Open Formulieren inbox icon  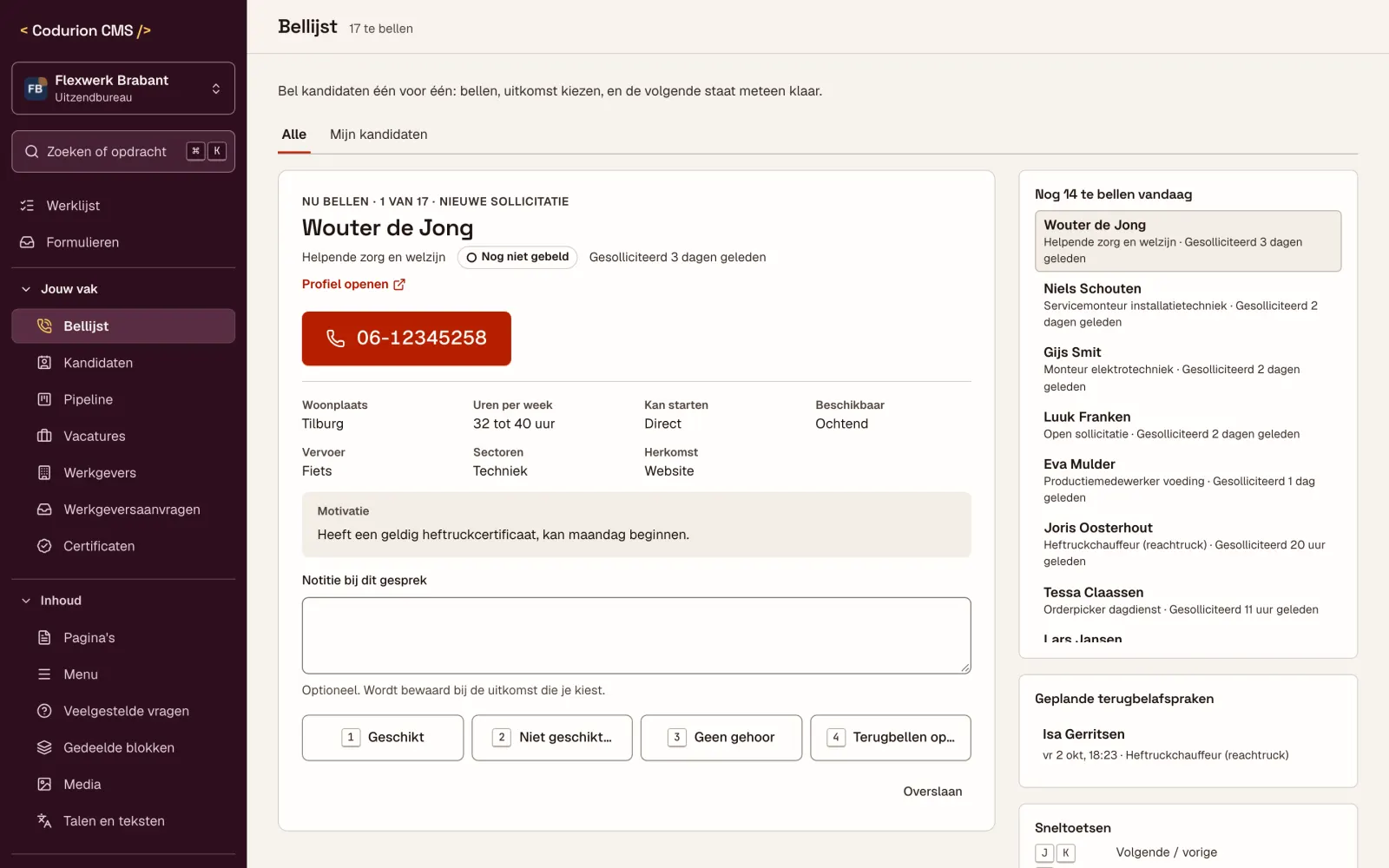click(28, 242)
